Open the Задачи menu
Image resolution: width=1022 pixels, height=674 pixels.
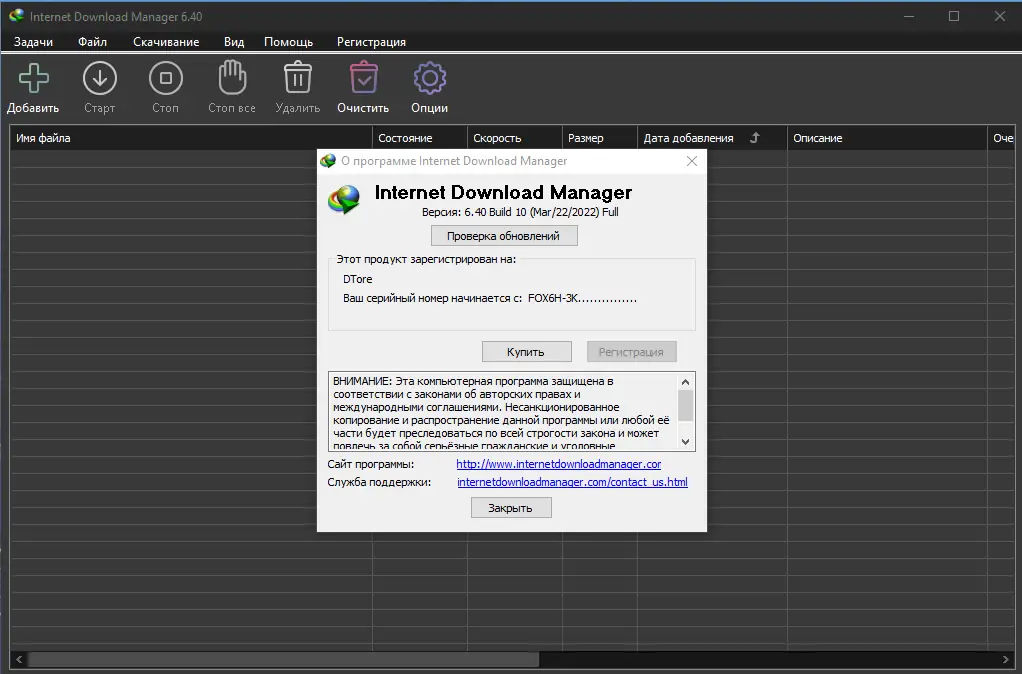pyautogui.click(x=33, y=42)
